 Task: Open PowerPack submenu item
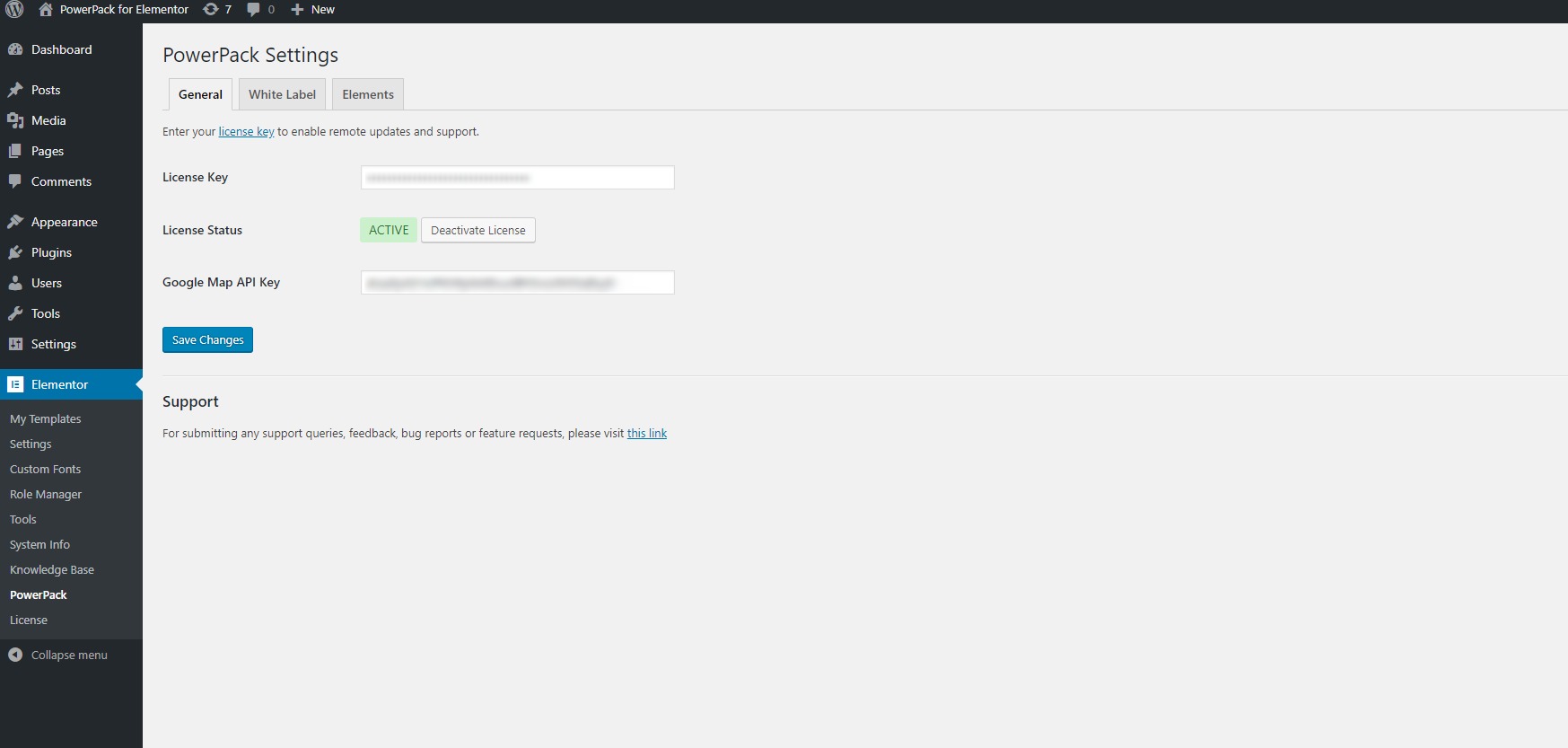(x=39, y=594)
